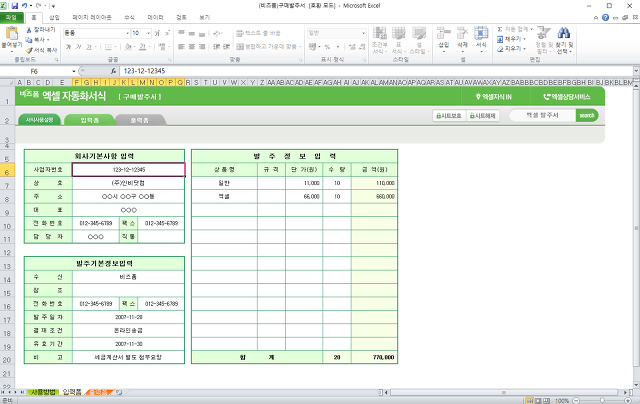Click the center horizontally alignment icon

(x=191, y=47)
